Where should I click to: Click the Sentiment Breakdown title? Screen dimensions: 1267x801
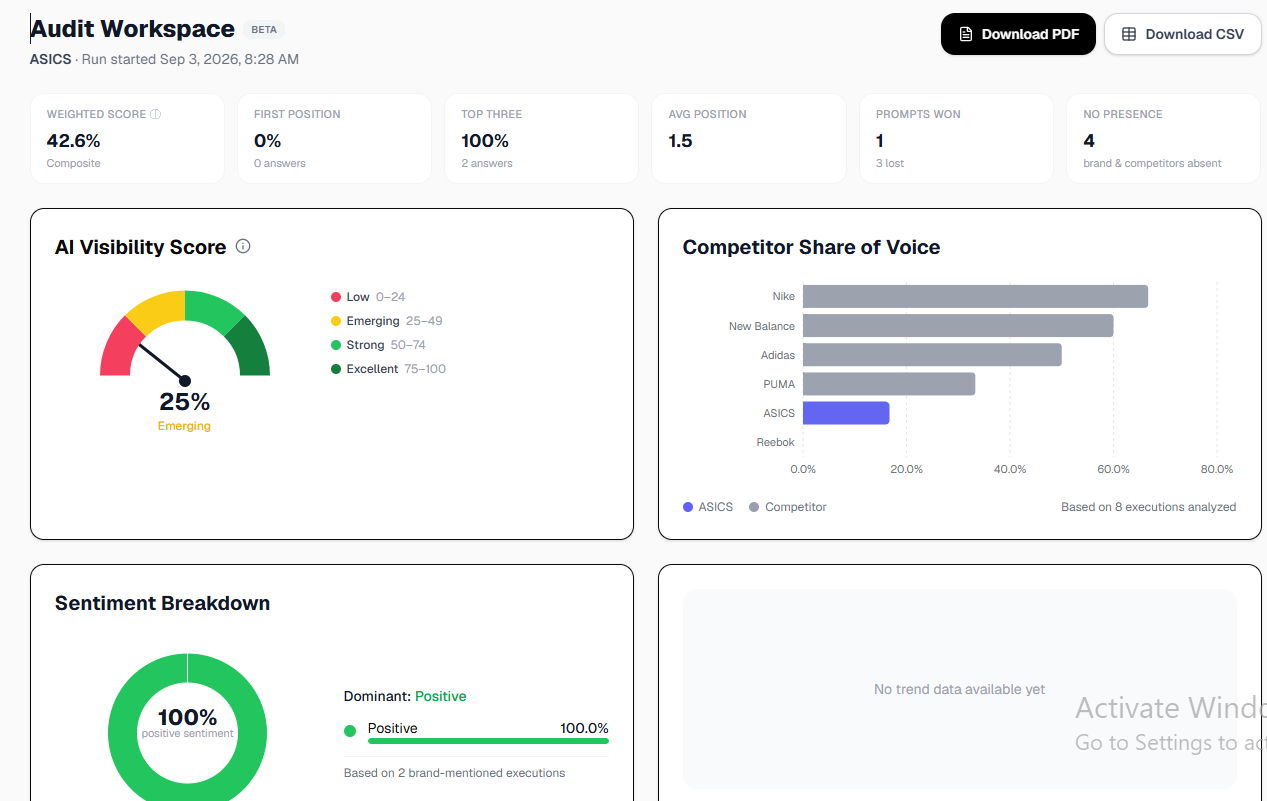point(162,603)
